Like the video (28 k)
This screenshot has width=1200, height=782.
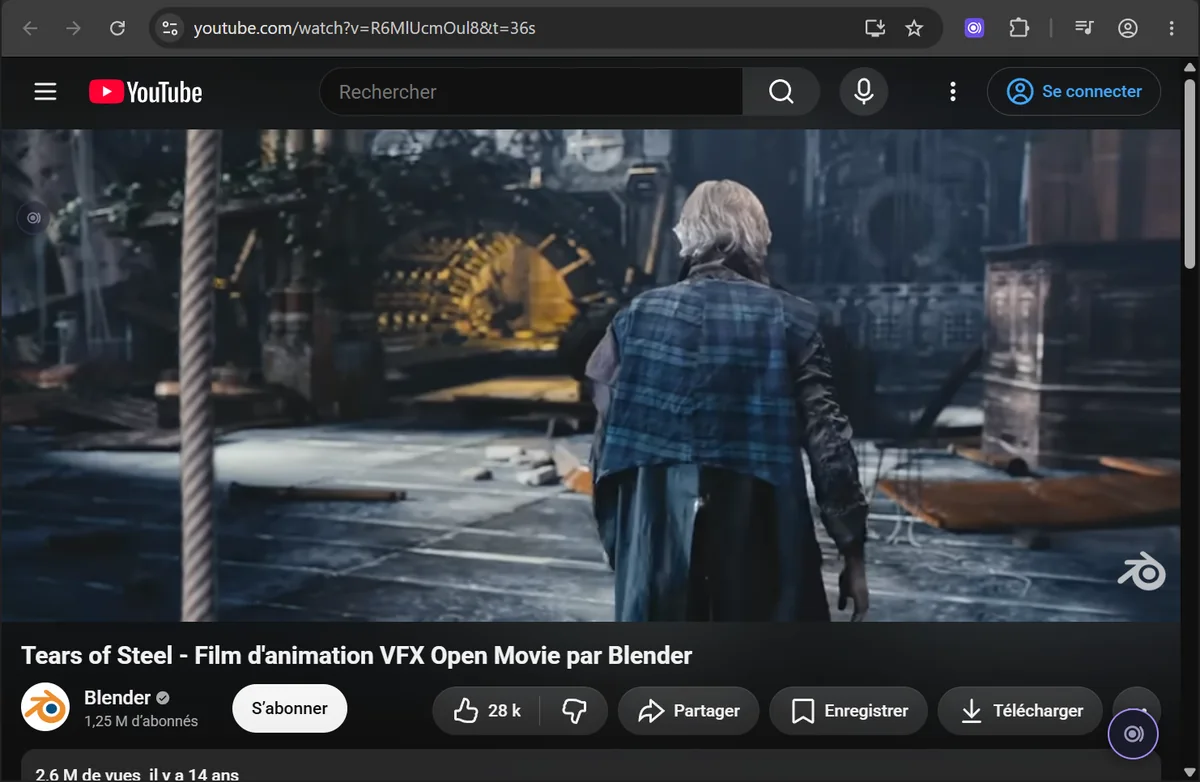pos(486,711)
